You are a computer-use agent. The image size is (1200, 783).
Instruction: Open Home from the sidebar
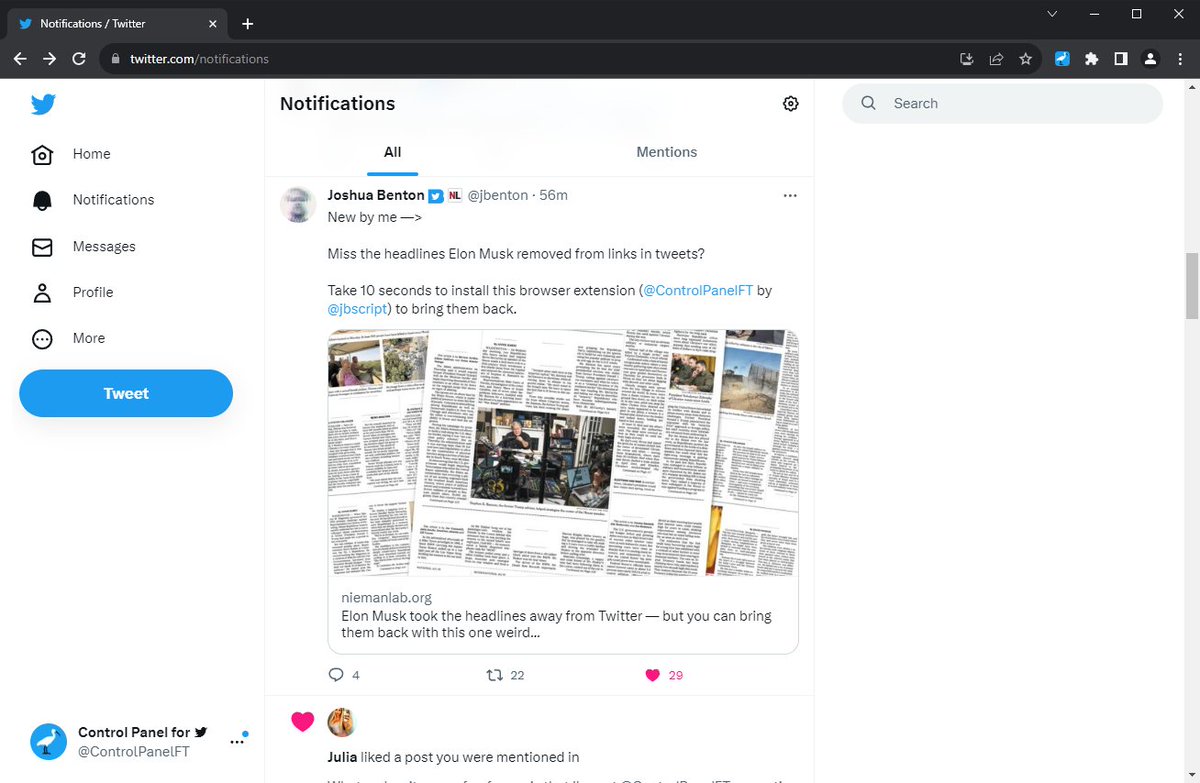[x=72, y=154]
